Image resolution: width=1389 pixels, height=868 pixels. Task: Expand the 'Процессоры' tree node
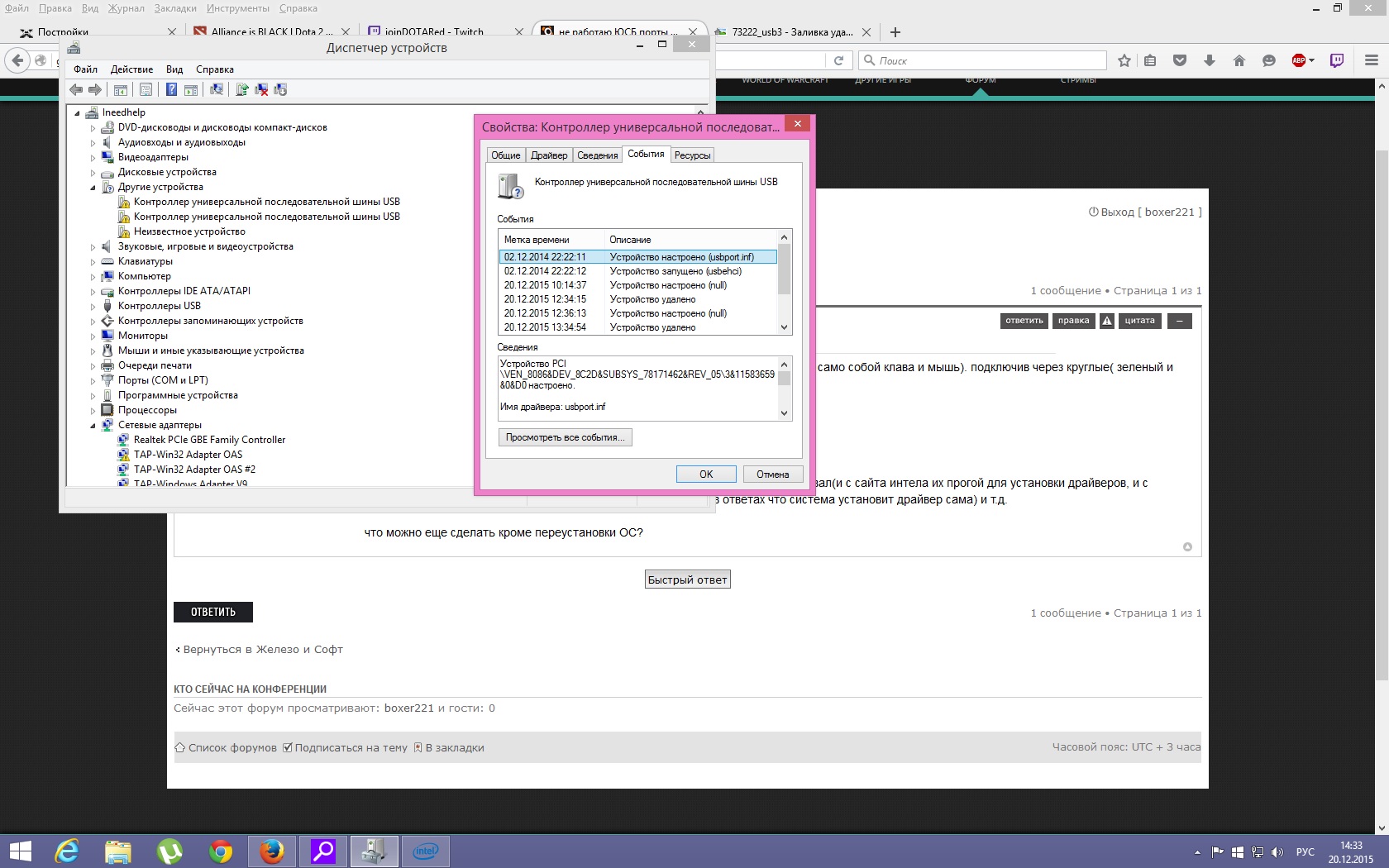click(x=93, y=410)
